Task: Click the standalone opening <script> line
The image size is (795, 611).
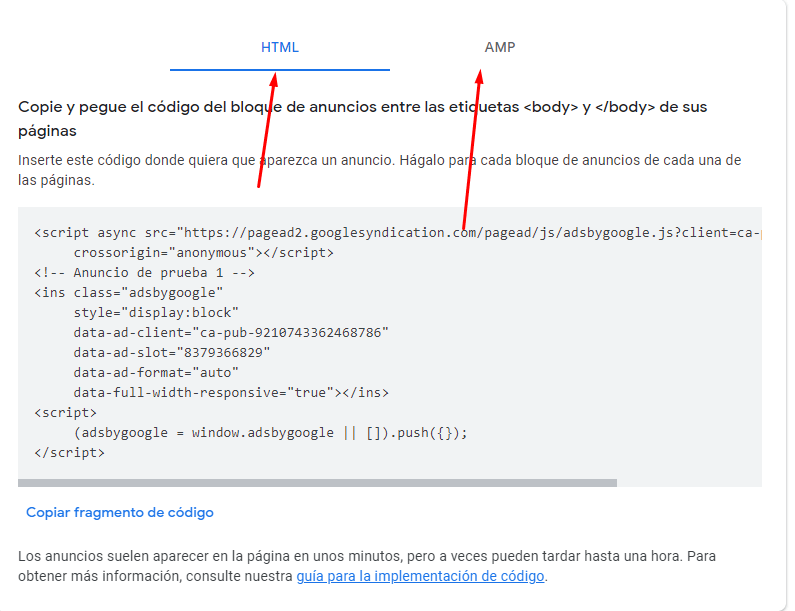Action: [x=65, y=412]
